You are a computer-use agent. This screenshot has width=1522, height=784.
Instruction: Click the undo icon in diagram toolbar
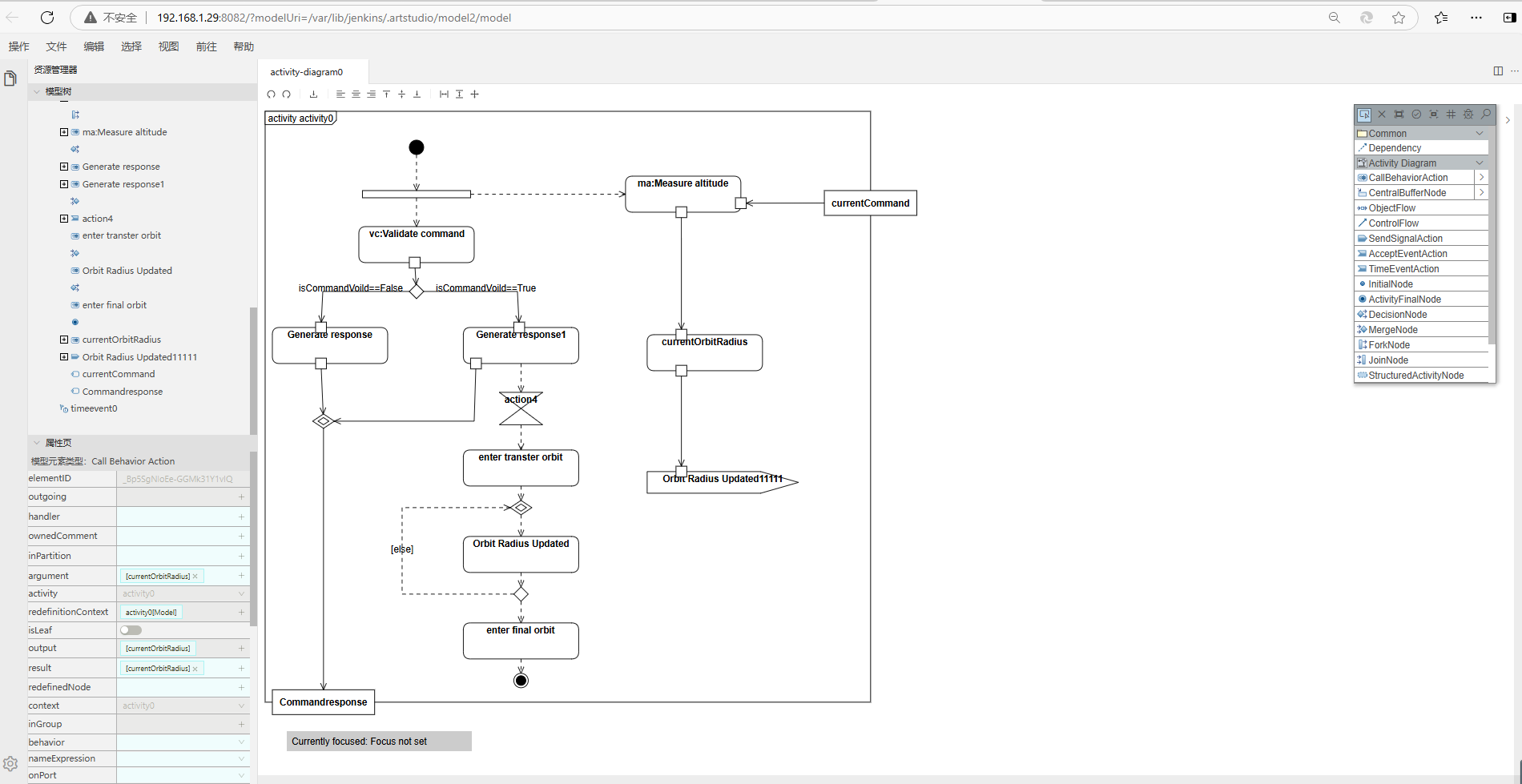point(271,94)
